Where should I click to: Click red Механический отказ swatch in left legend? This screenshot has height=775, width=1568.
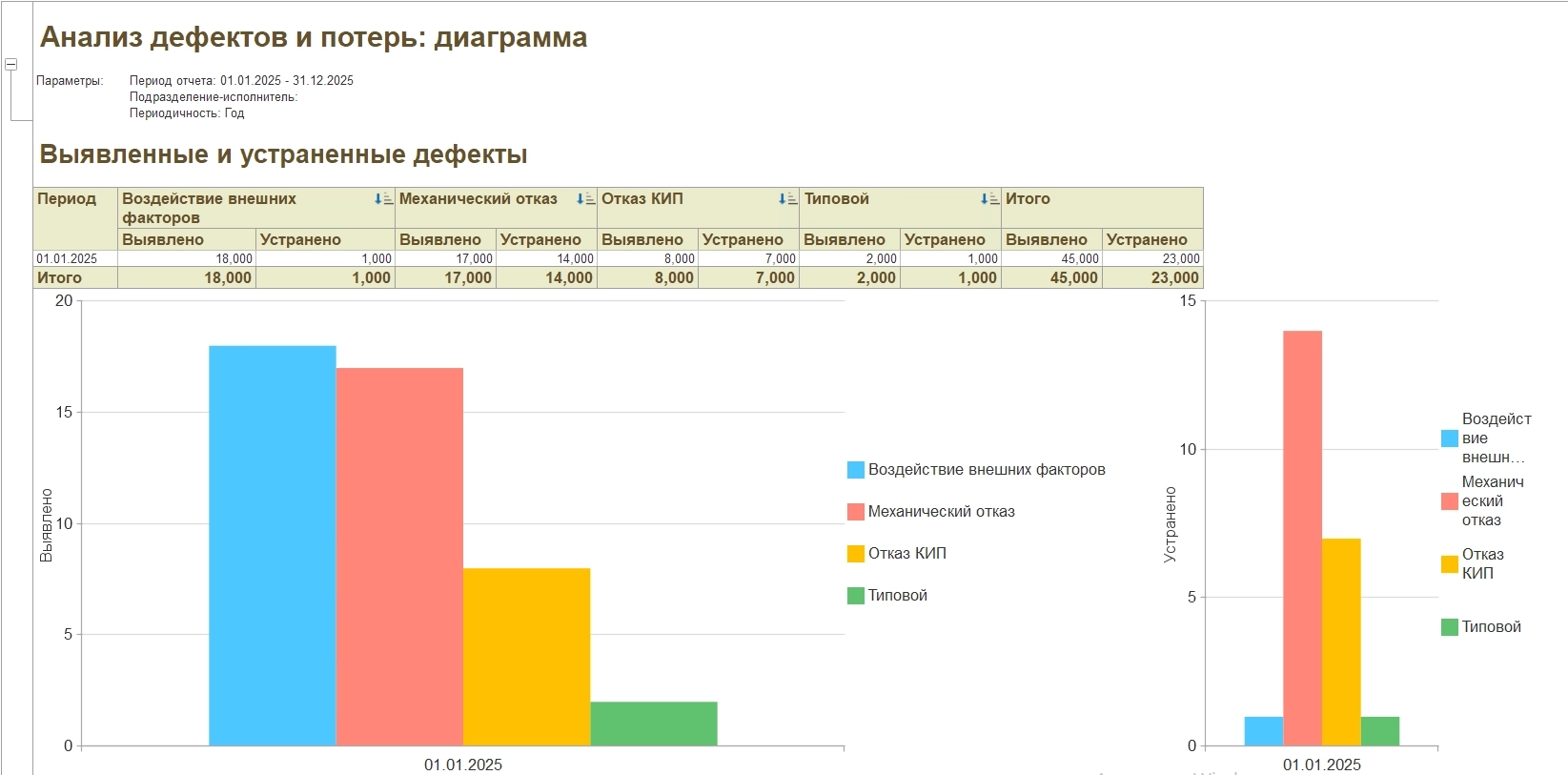point(855,512)
